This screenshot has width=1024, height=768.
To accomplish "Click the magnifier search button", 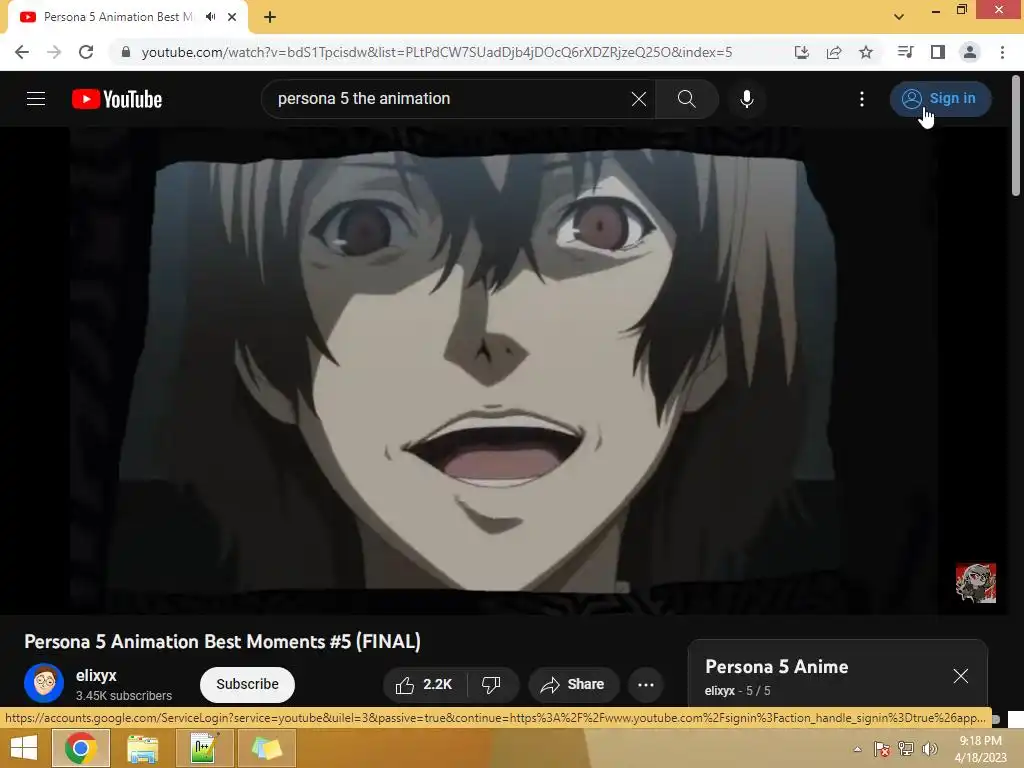I will (x=686, y=99).
